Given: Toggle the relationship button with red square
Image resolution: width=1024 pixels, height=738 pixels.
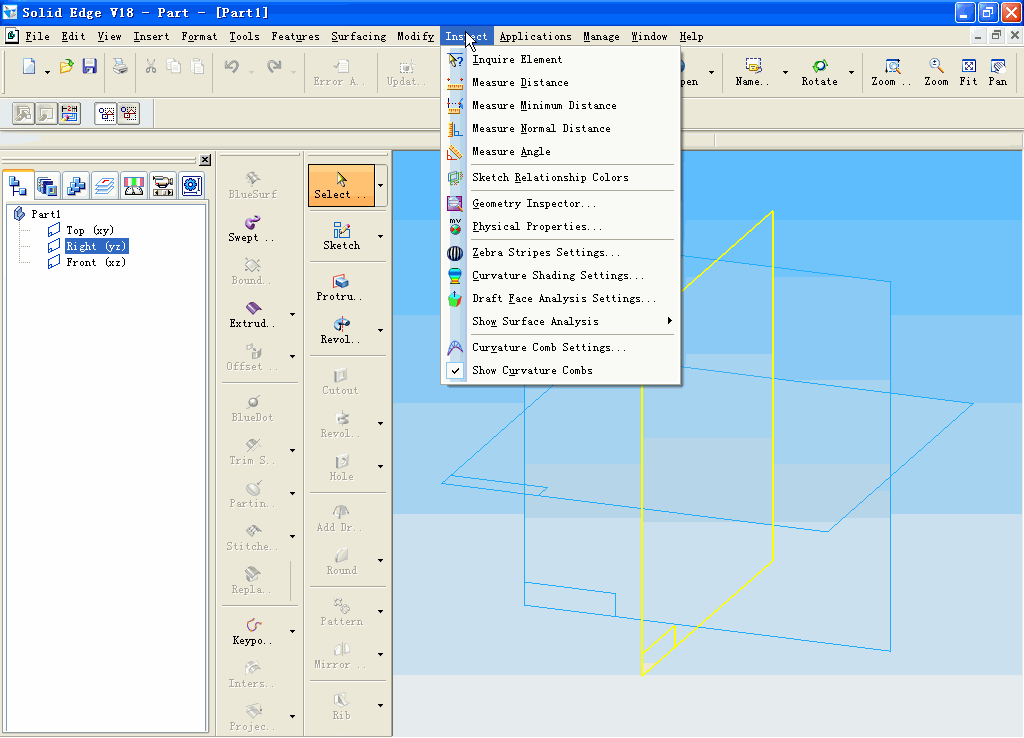Looking at the screenshot, I should pyautogui.click(x=129, y=114).
